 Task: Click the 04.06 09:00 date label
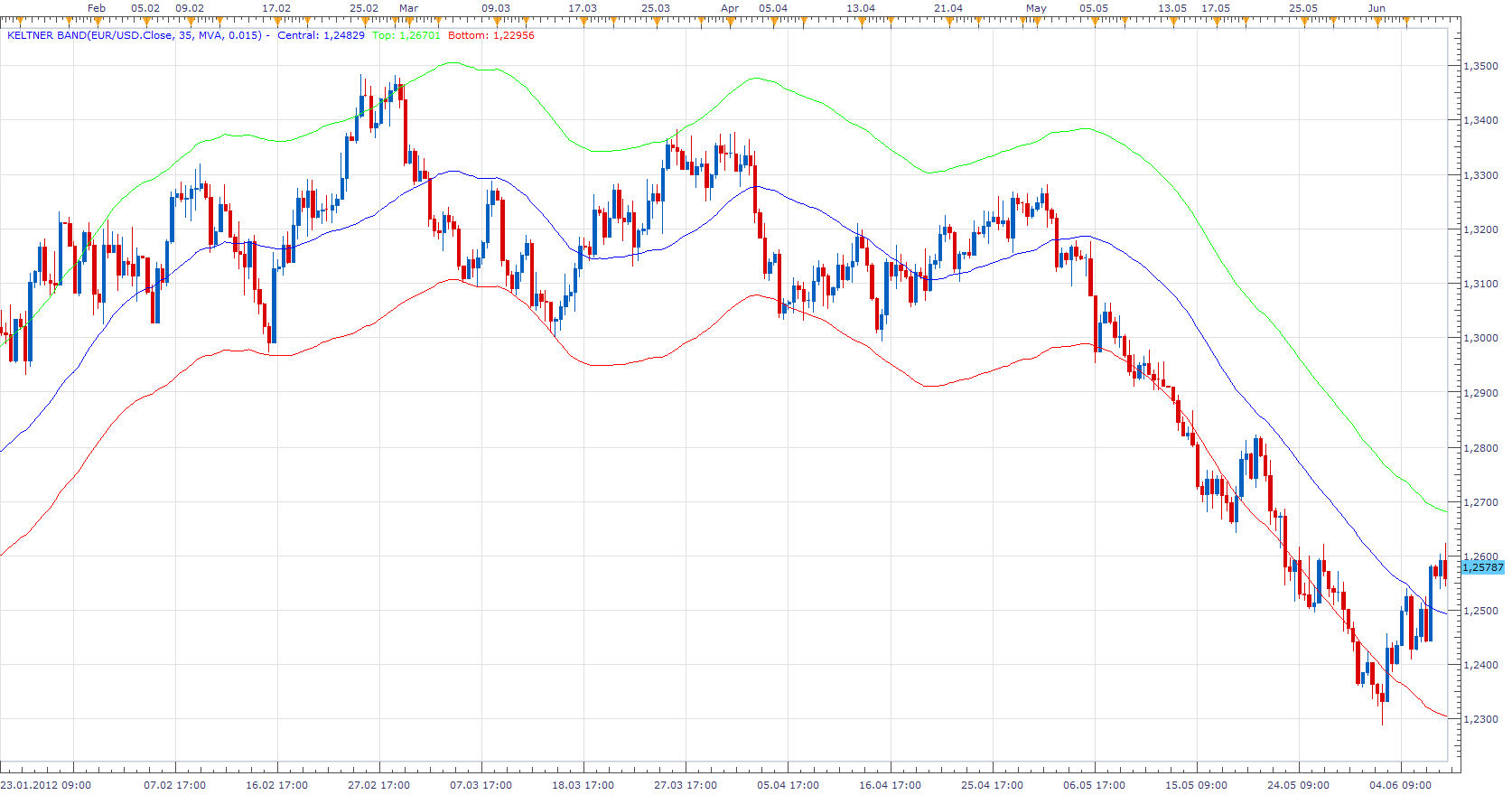point(1401,785)
